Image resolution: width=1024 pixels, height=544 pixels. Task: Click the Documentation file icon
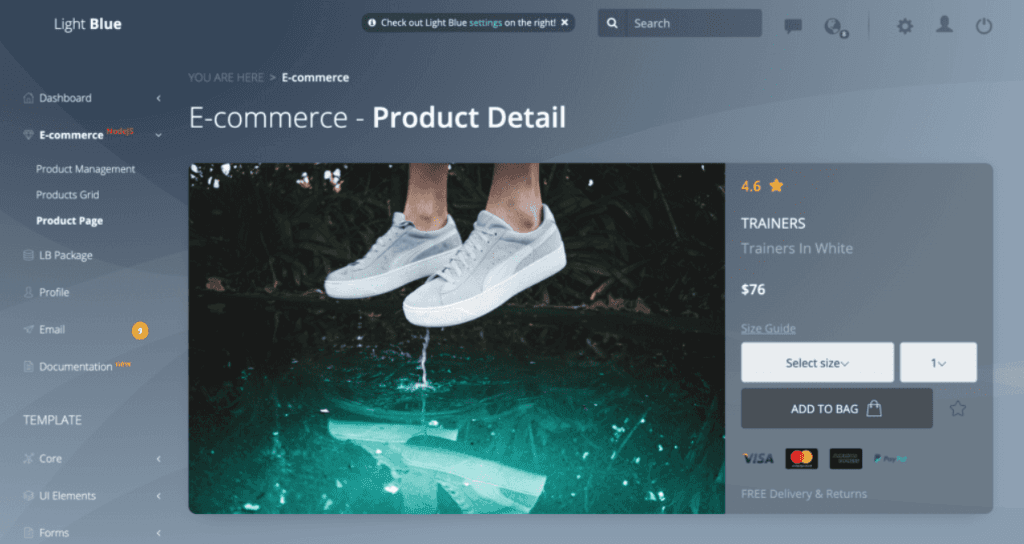pos(28,366)
